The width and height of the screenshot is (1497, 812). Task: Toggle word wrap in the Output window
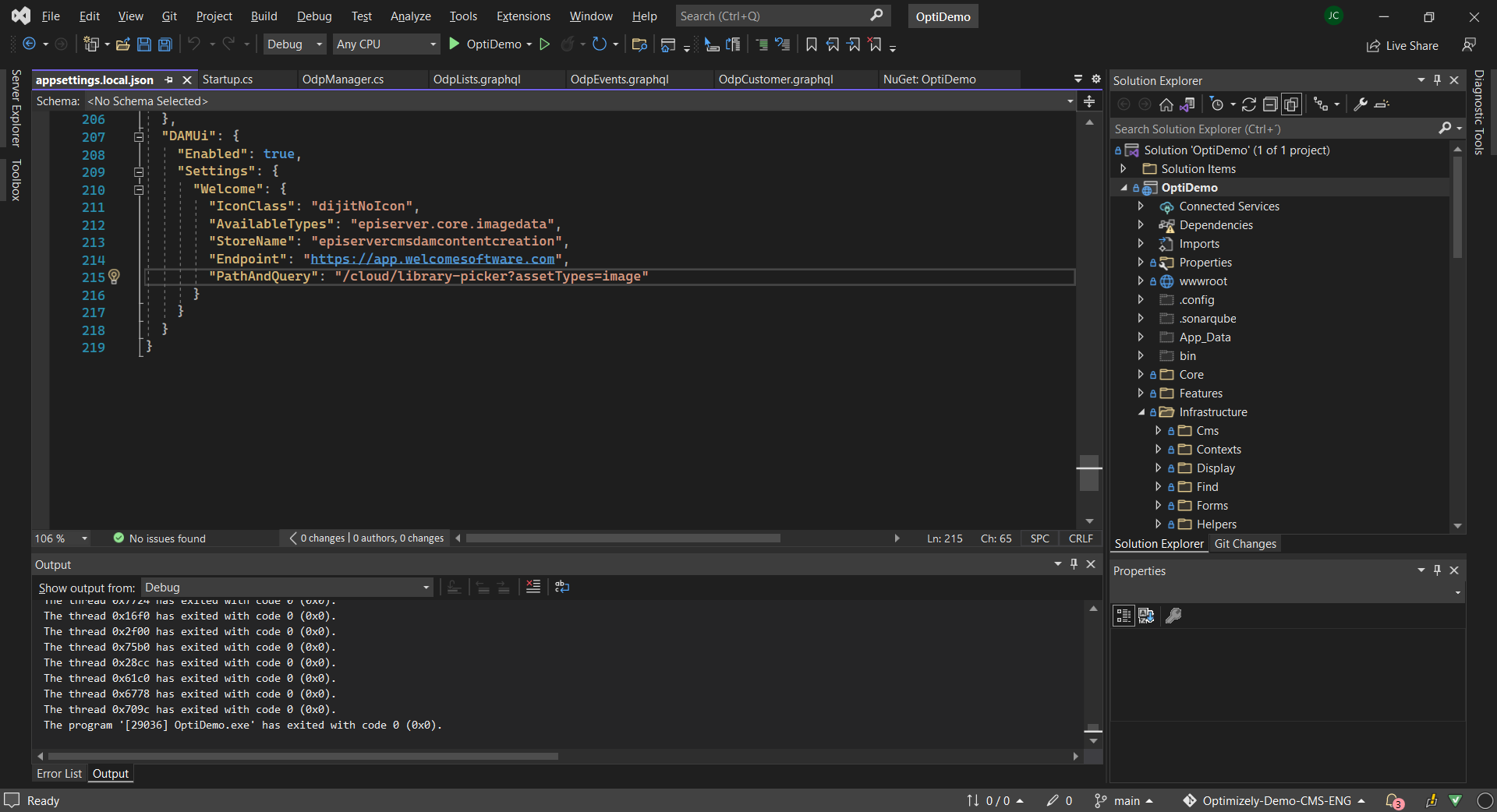pyautogui.click(x=562, y=587)
